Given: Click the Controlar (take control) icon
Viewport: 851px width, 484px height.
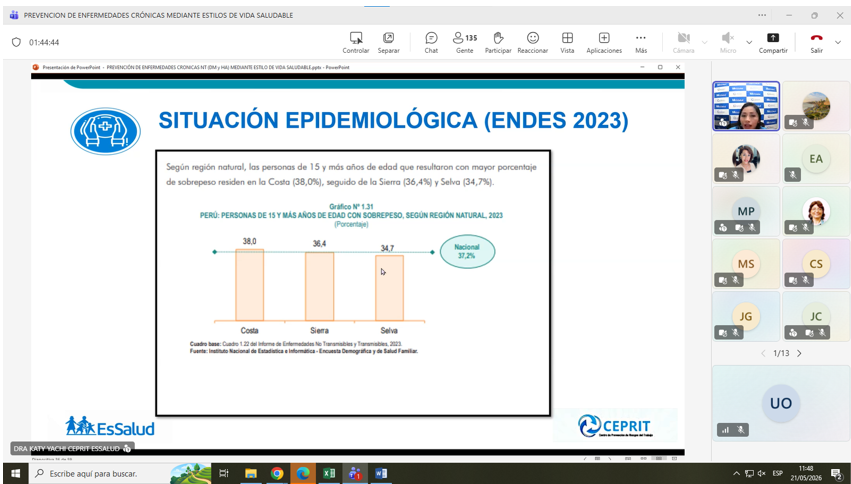Looking at the screenshot, I should [x=356, y=37].
